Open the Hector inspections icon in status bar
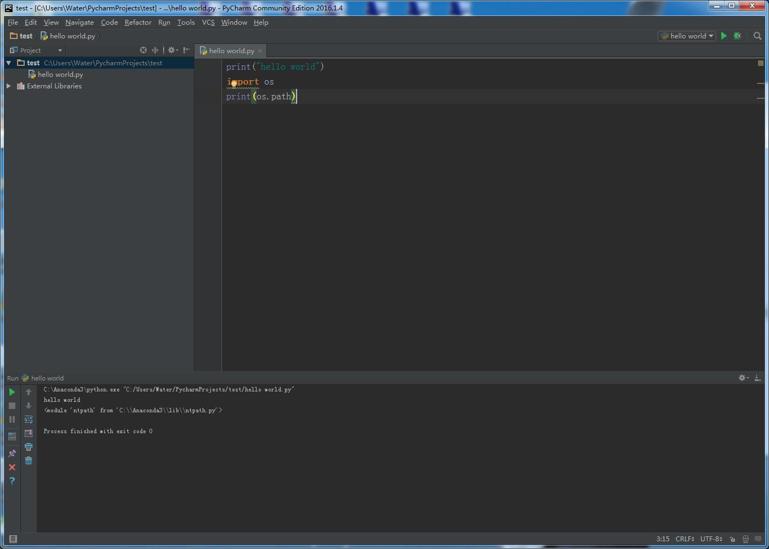Viewport: 769px width, 549px height. tap(745, 539)
